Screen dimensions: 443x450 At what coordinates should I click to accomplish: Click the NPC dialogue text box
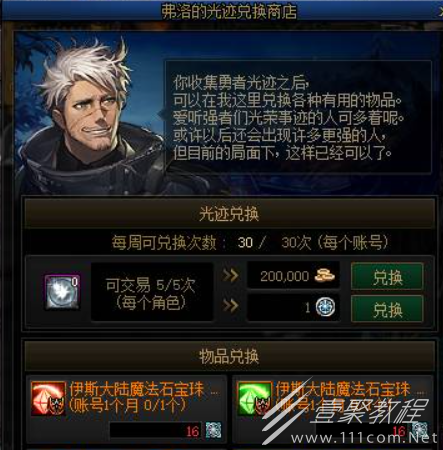coord(298,117)
